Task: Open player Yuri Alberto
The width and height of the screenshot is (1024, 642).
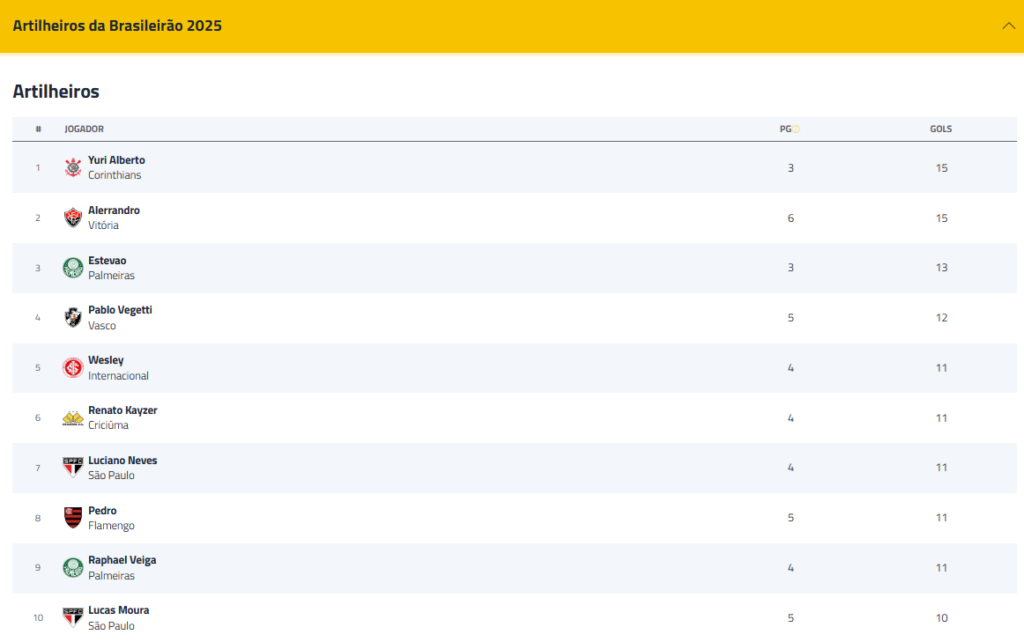Action: point(116,160)
